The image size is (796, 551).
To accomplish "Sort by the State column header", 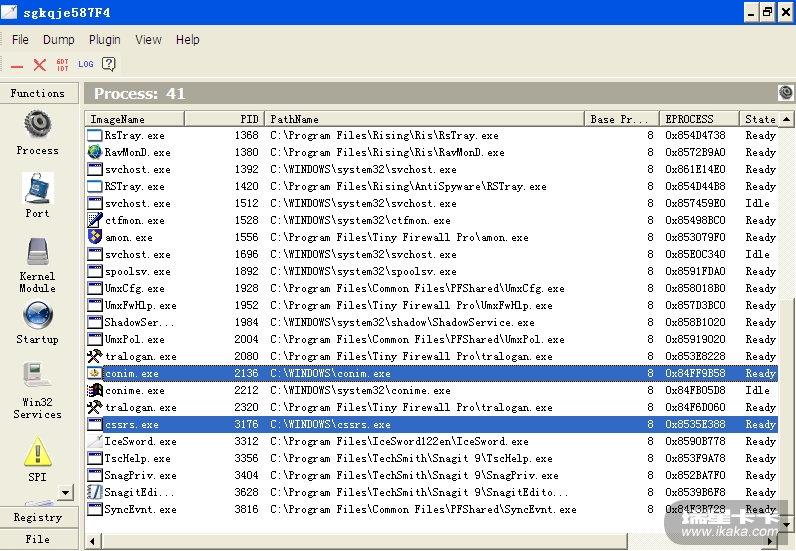I will click(759, 119).
